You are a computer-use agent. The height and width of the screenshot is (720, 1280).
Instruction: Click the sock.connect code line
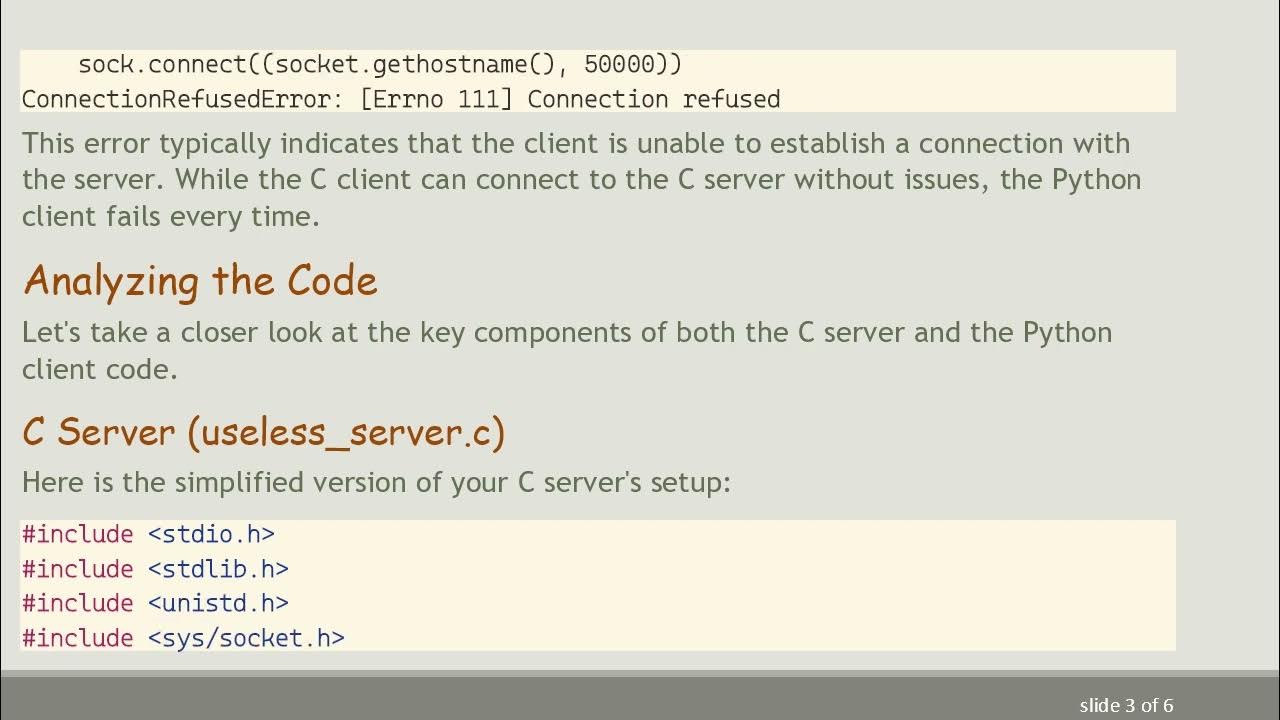(379, 65)
